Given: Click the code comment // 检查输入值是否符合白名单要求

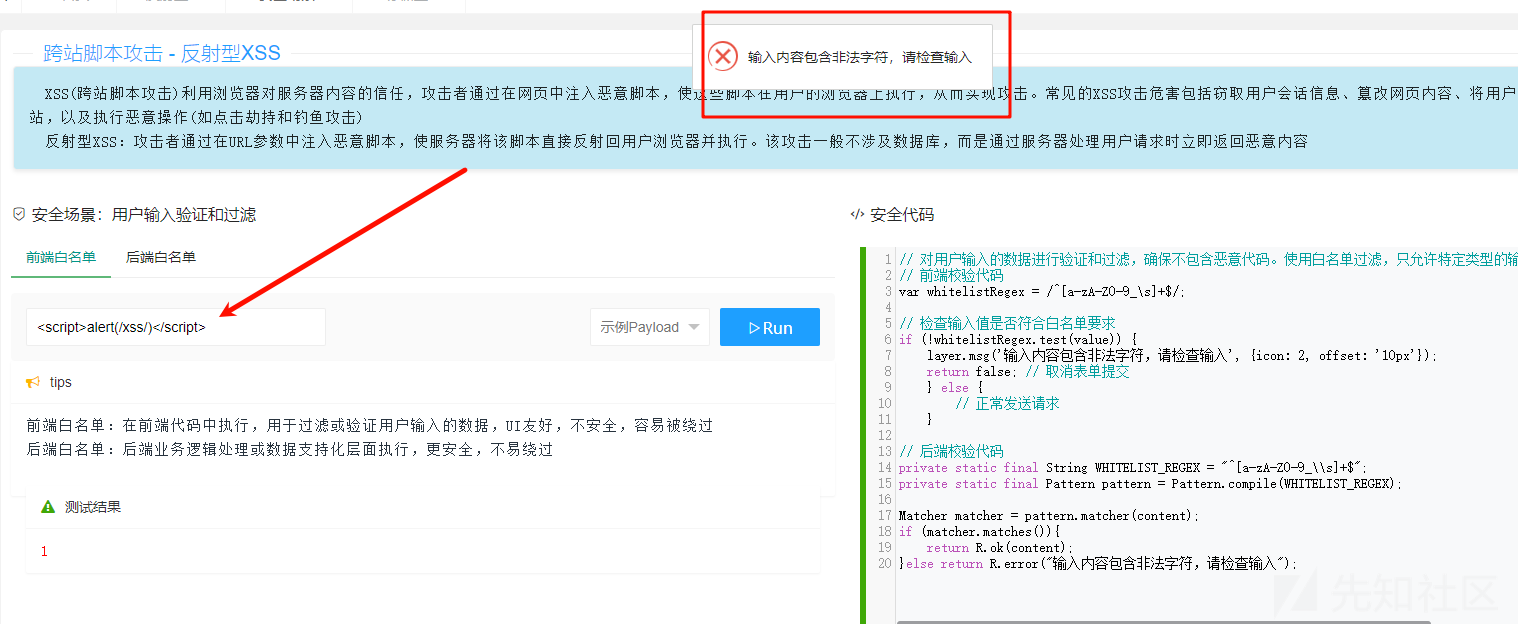Looking at the screenshot, I should click(1007, 323).
